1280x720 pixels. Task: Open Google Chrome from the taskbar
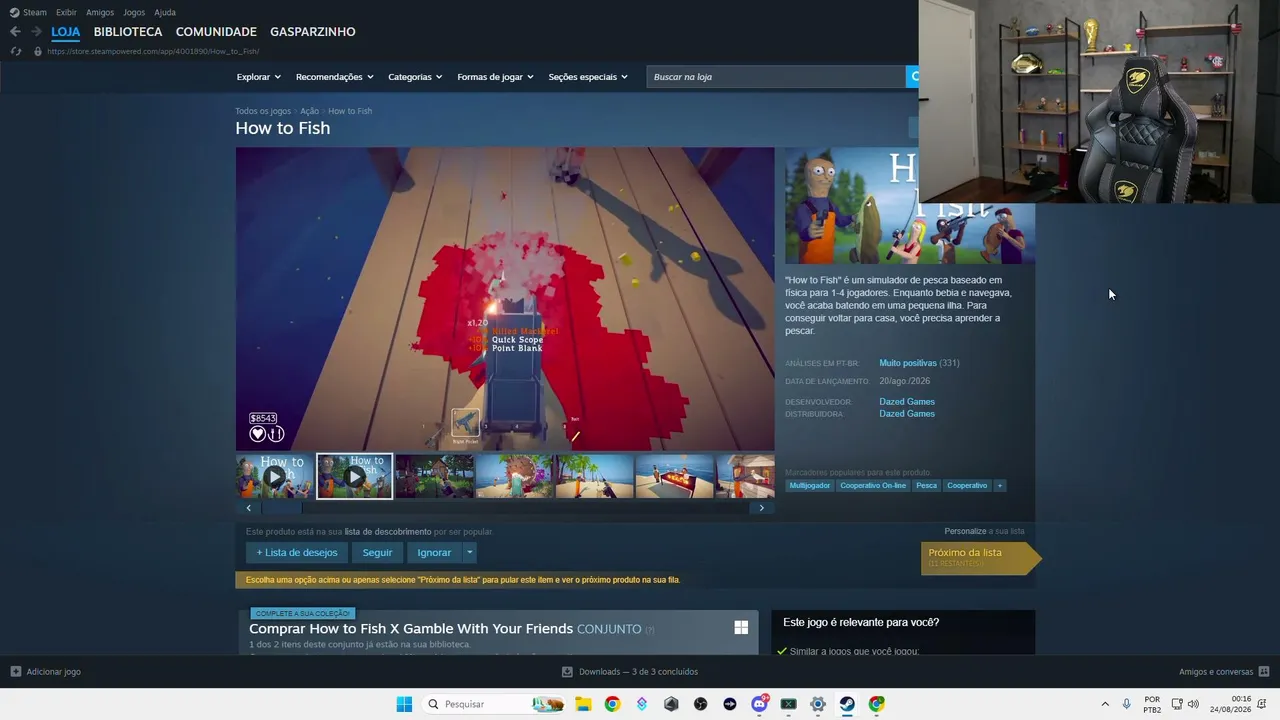[612, 704]
